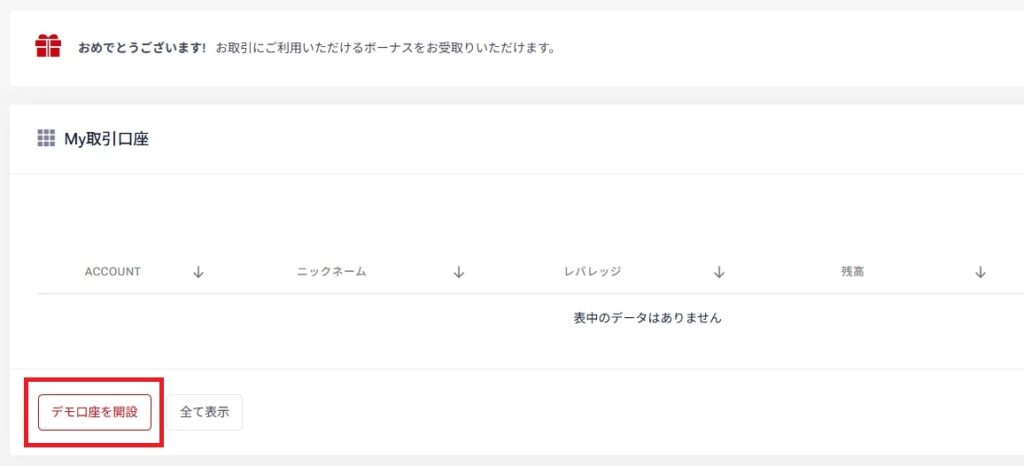The width and height of the screenshot is (1024, 466).
Task: Click the red gift box icon
Action: point(48,46)
